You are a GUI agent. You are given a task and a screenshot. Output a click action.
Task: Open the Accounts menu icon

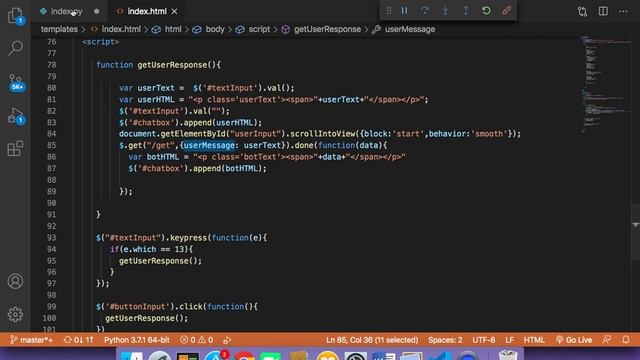(15, 281)
